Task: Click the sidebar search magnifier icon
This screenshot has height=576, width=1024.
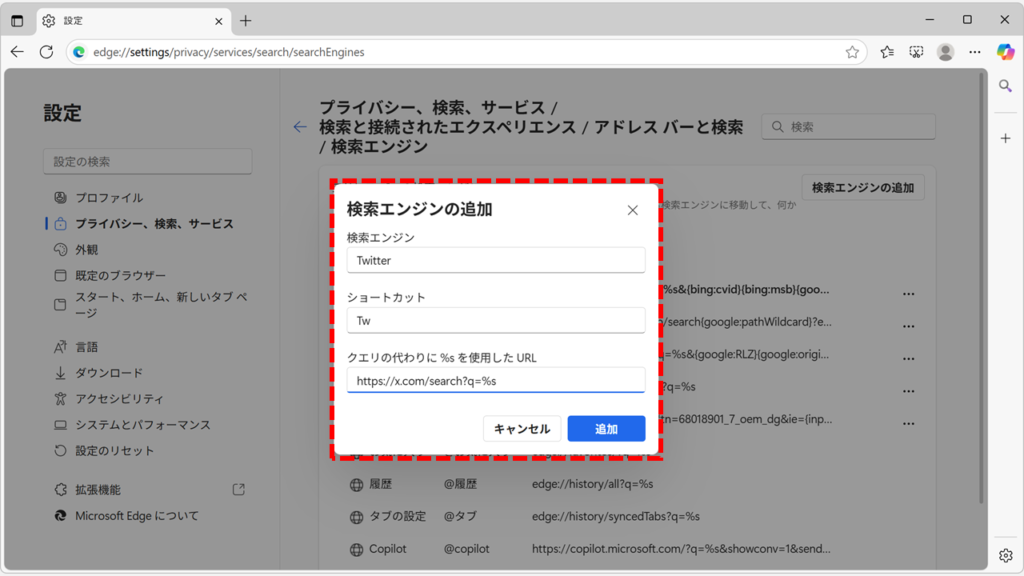Action: pyautogui.click(x=1005, y=86)
